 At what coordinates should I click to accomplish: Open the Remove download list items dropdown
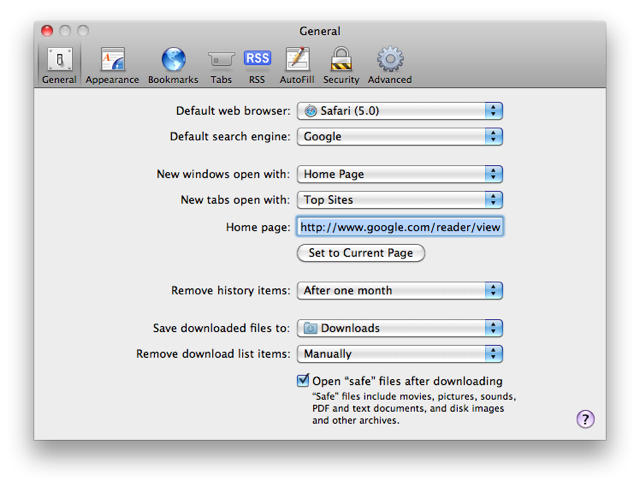tap(399, 354)
